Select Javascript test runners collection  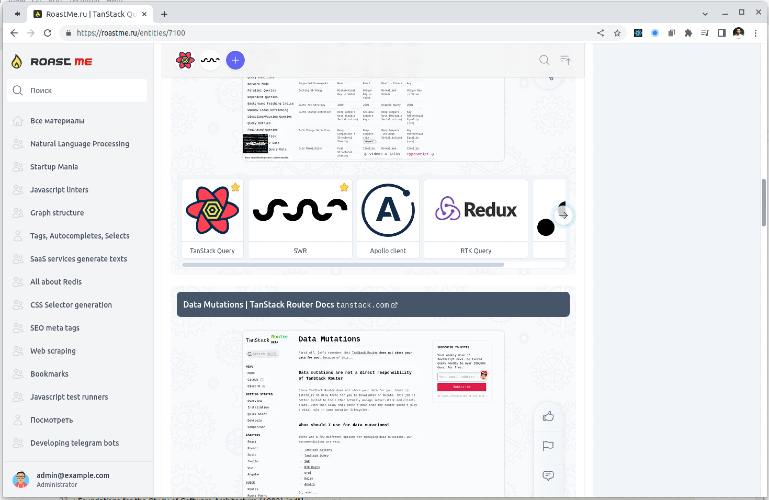pos(69,397)
